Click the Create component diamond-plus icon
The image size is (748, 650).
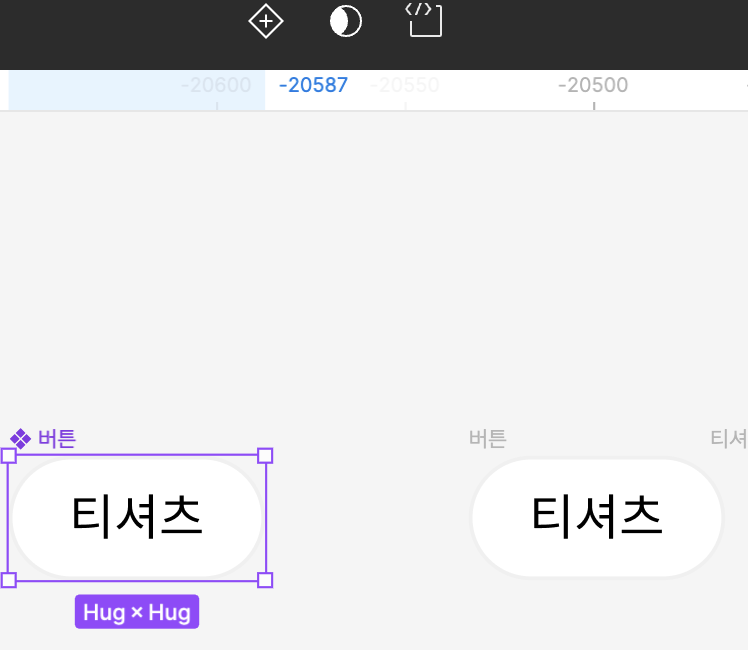tap(266, 21)
